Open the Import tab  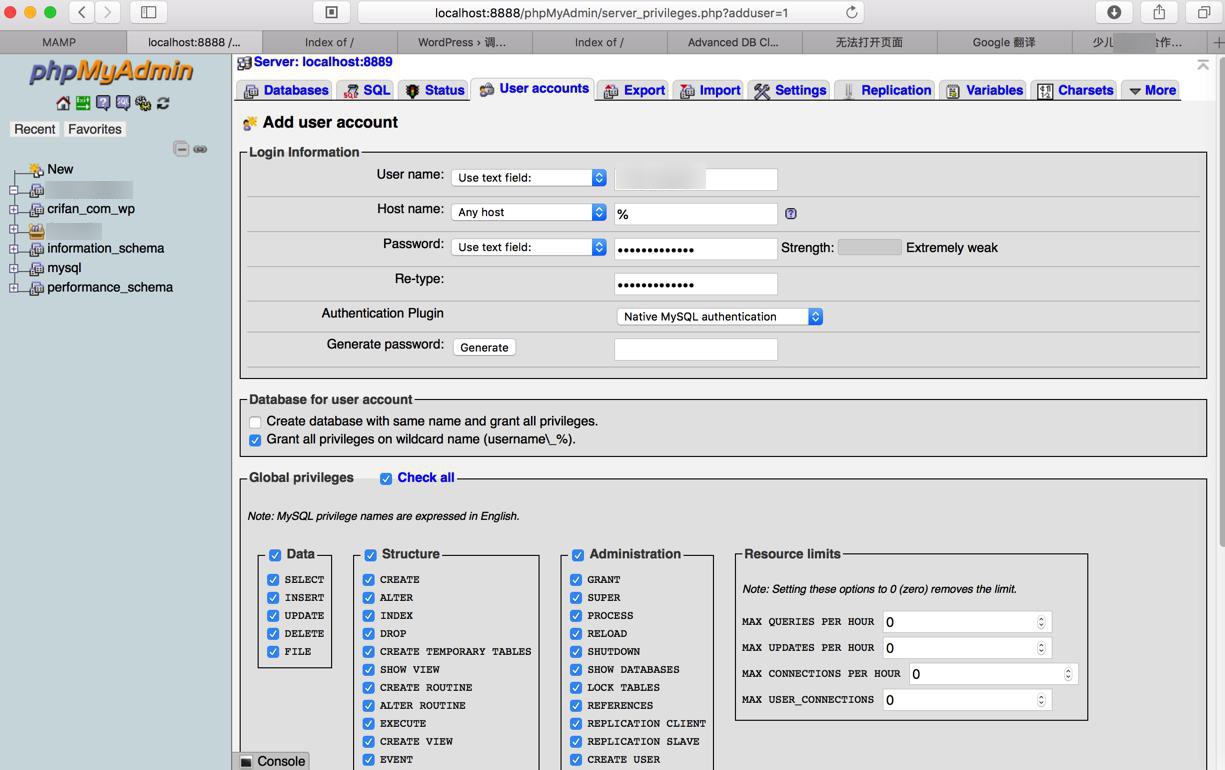click(709, 90)
